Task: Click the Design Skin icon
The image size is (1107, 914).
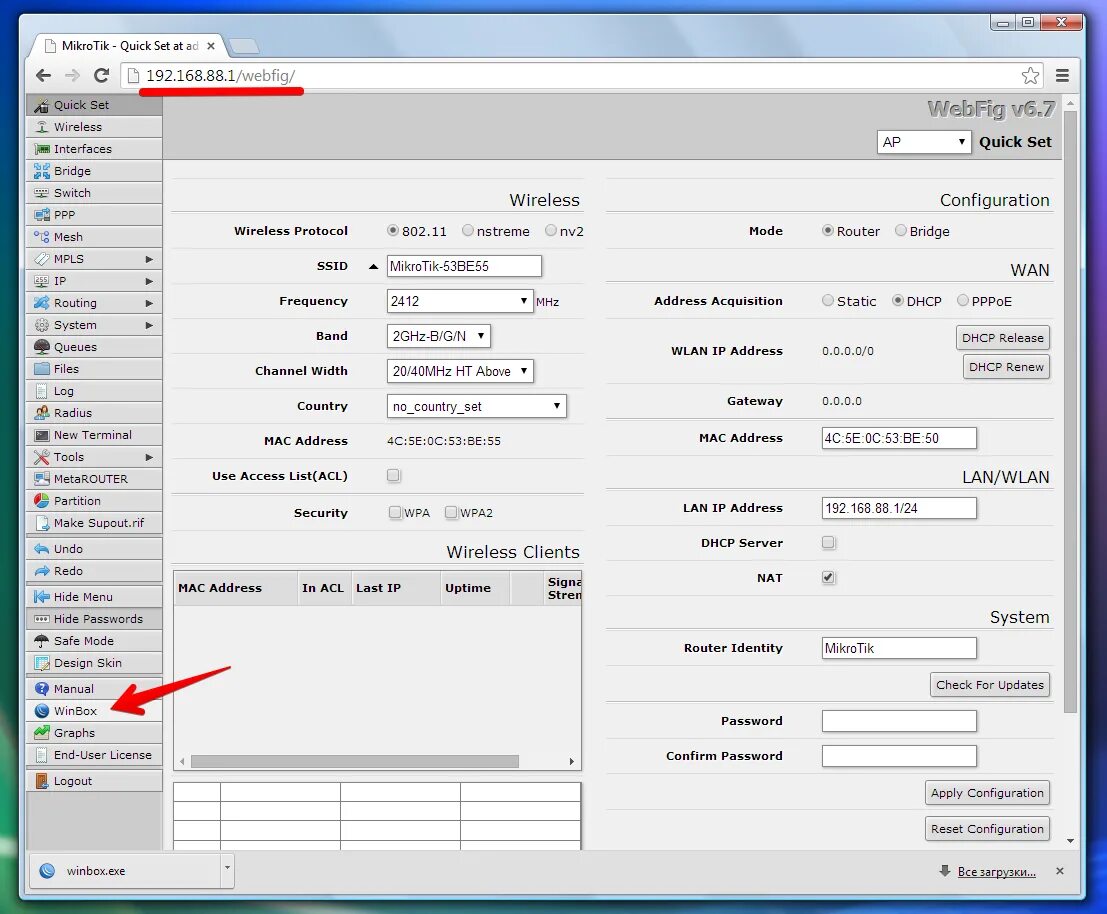Action: 42,663
